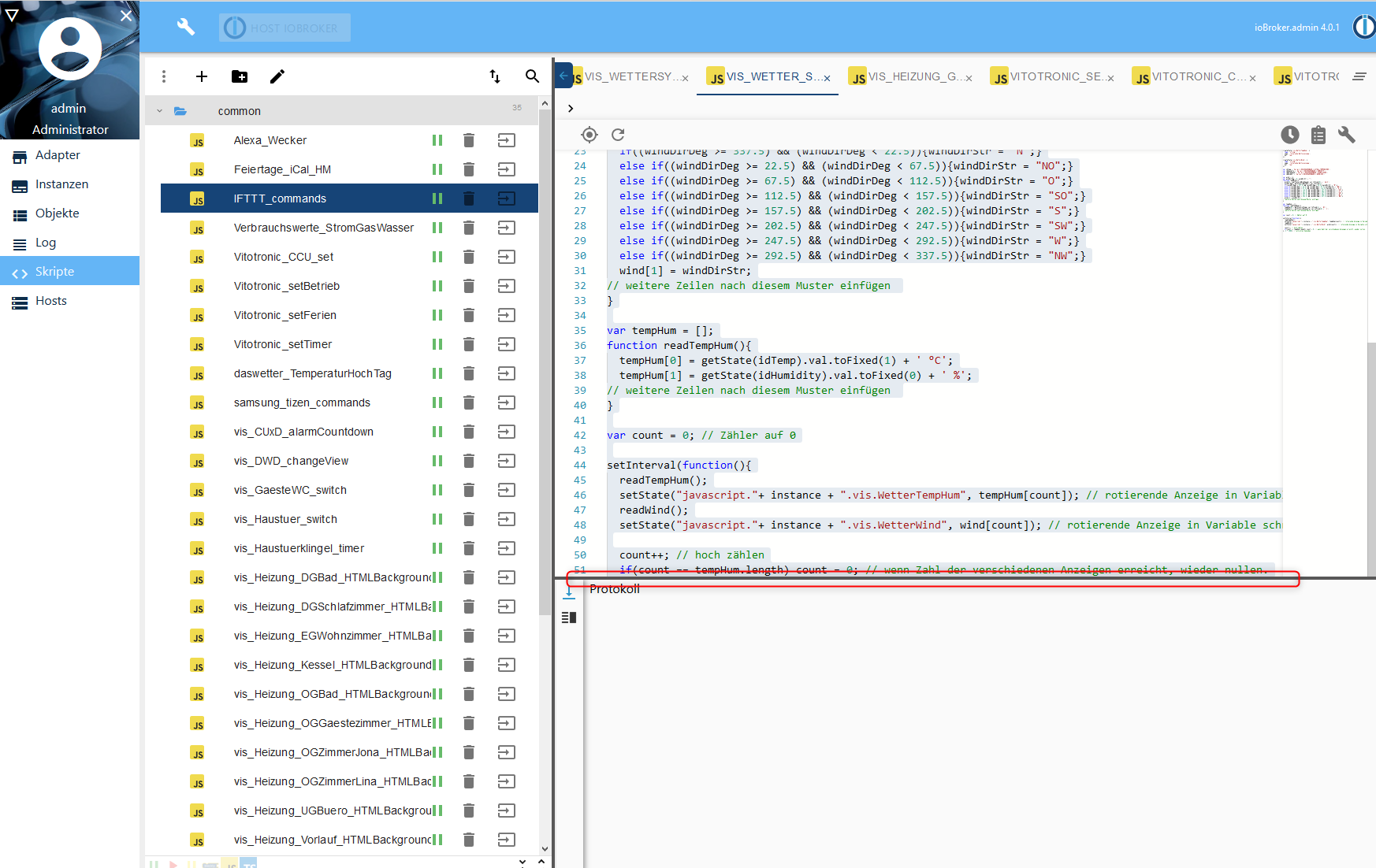Open vis_DWD_changeView script in editor

pos(507,461)
